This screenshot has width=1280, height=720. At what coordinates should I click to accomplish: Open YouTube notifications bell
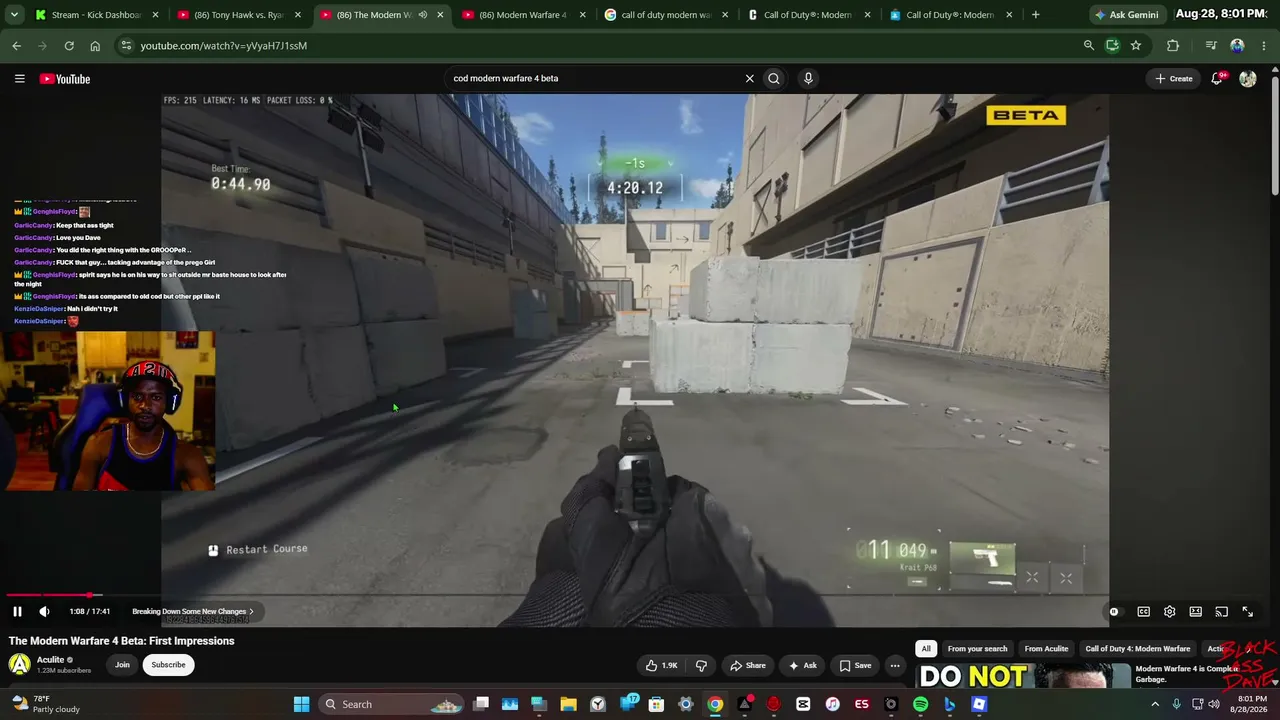coord(1217,79)
